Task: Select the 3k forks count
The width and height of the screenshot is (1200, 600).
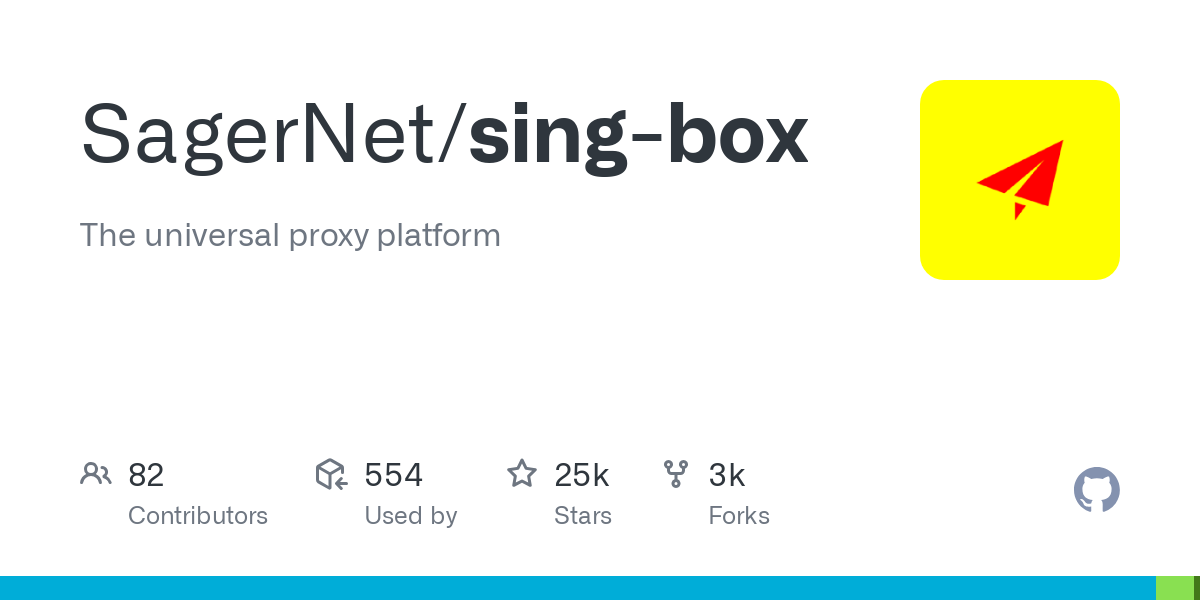Action: 727,475
